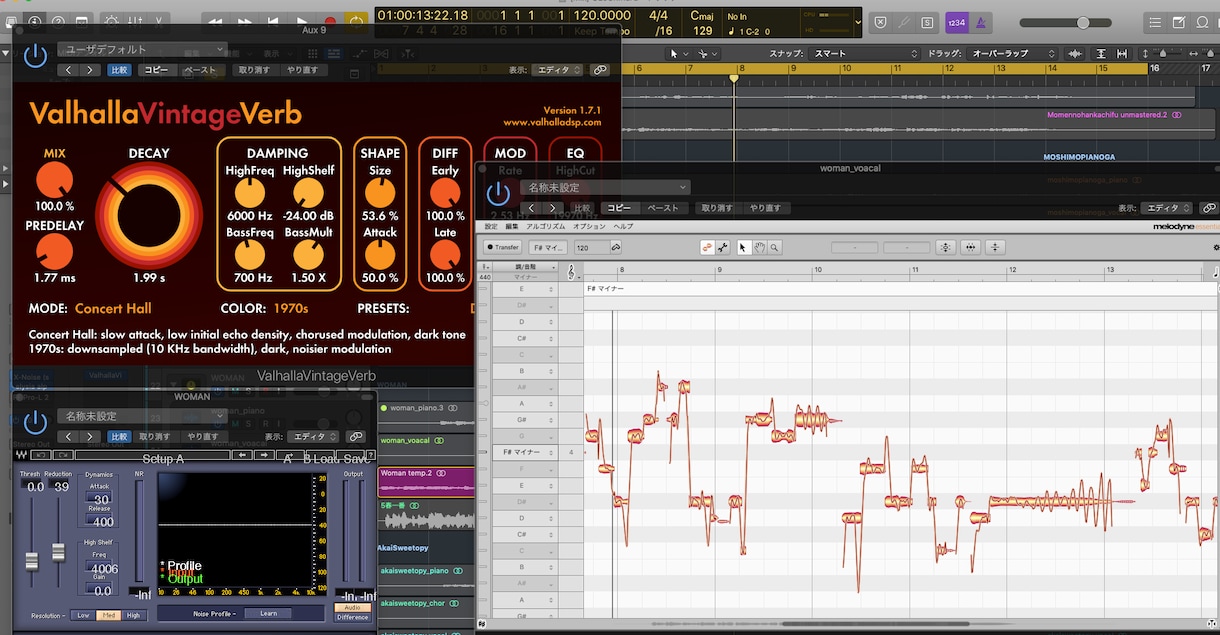Toggle count-in 1234 button
The width and height of the screenshot is (1220, 635).
(x=957, y=22)
